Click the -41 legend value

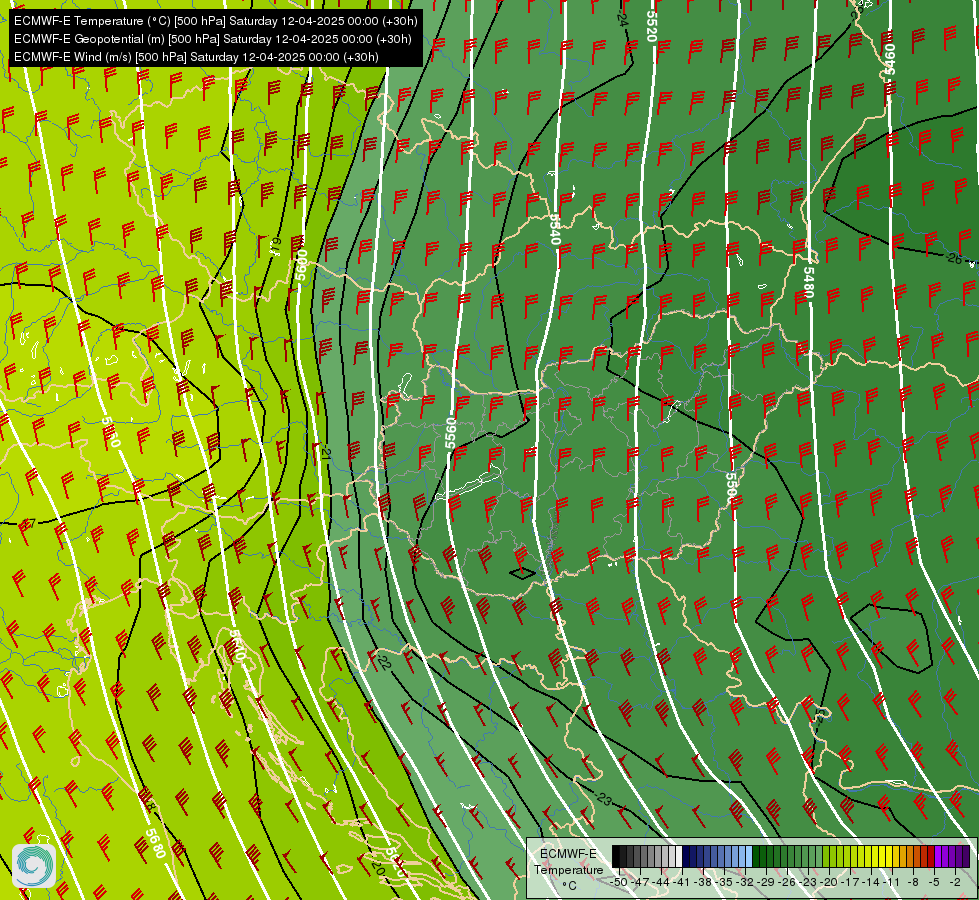[682, 882]
